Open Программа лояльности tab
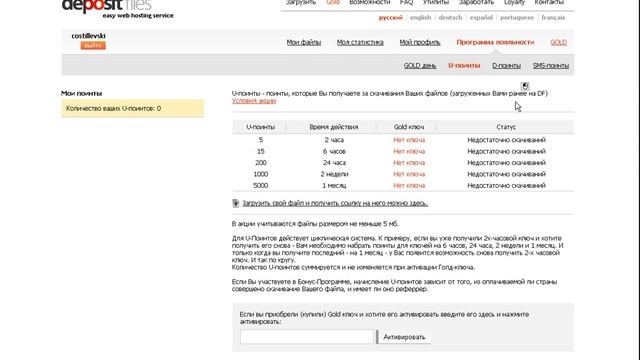Screen dimensions: 640x360 495,42
